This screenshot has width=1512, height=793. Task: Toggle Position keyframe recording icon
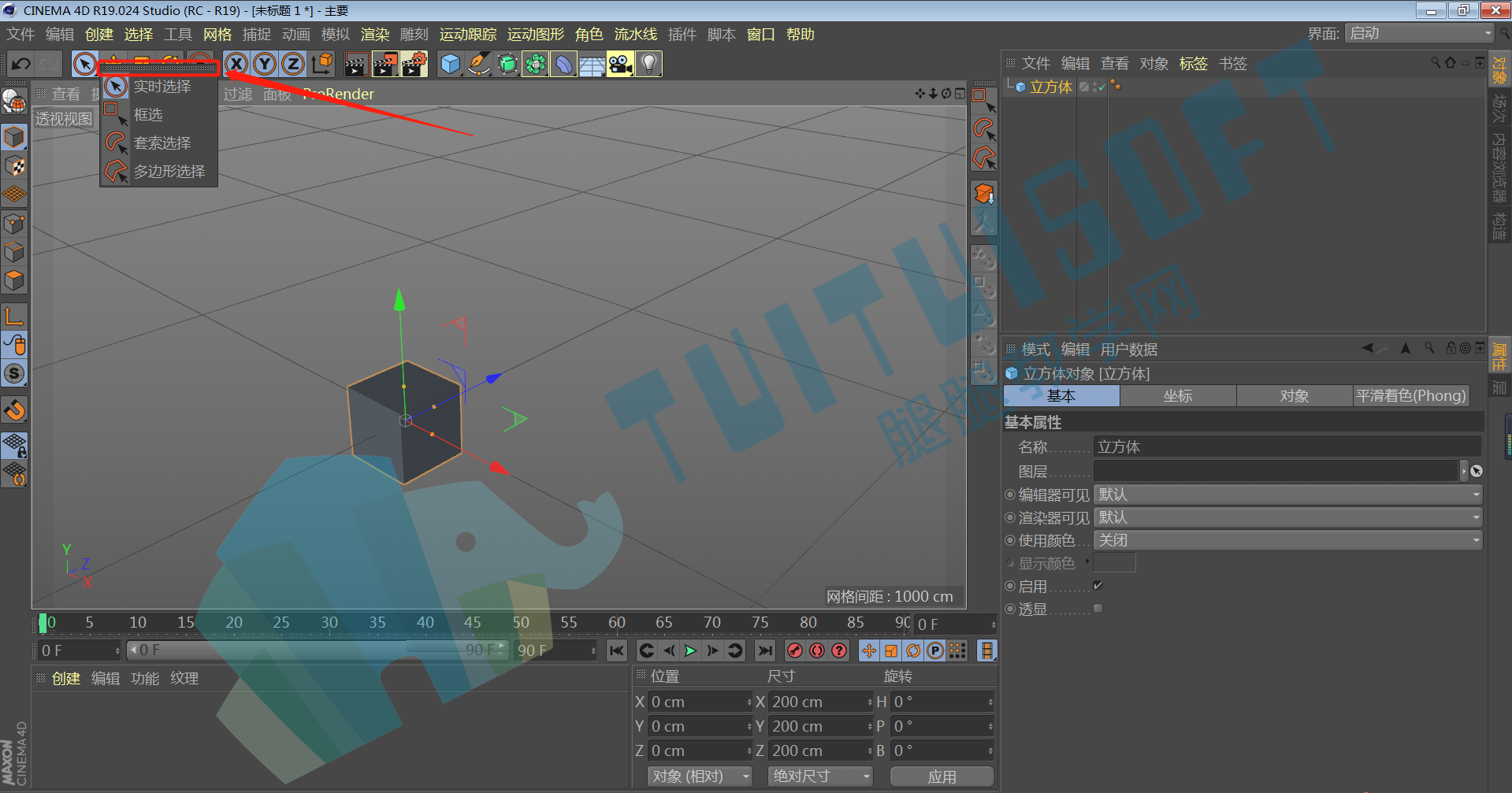coord(868,650)
